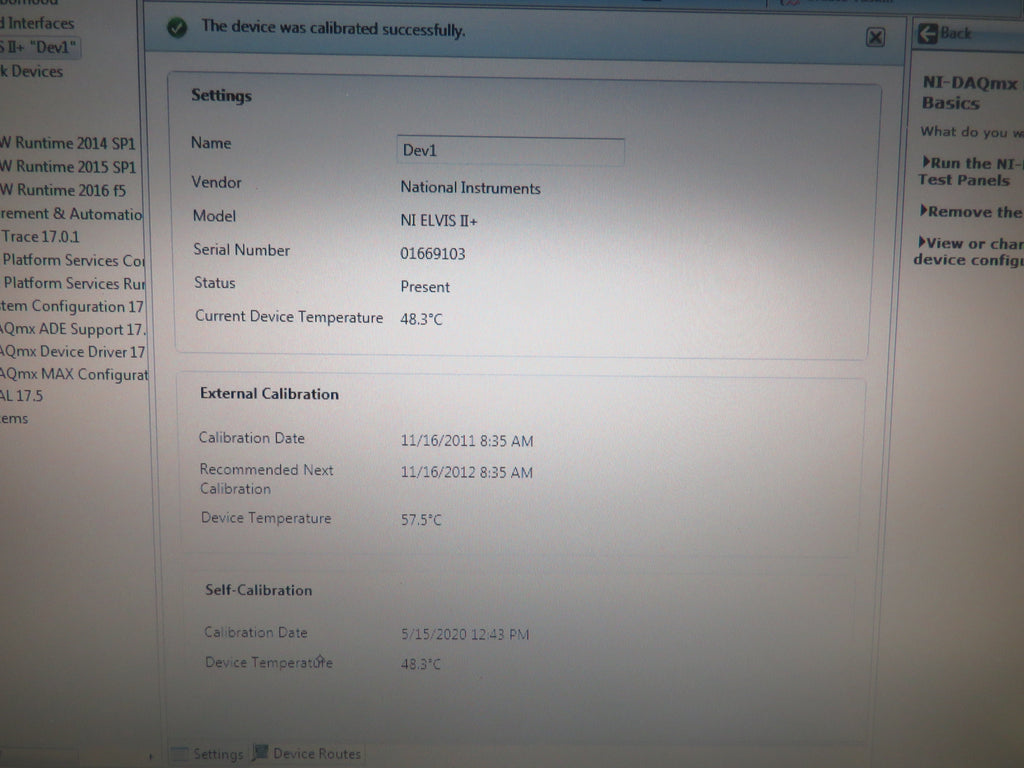Select NI-DAQmx Device Driver 17 entry
Viewport: 1024px width, 768px height.
pos(72,352)
